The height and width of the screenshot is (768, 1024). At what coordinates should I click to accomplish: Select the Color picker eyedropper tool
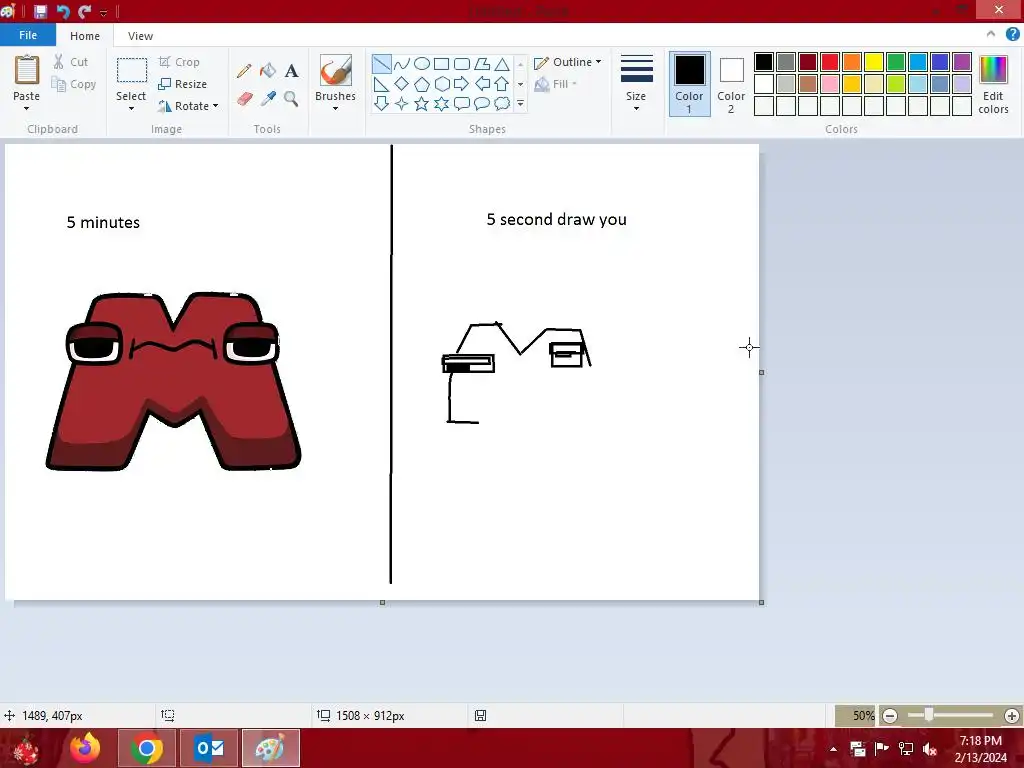point(268,99)
